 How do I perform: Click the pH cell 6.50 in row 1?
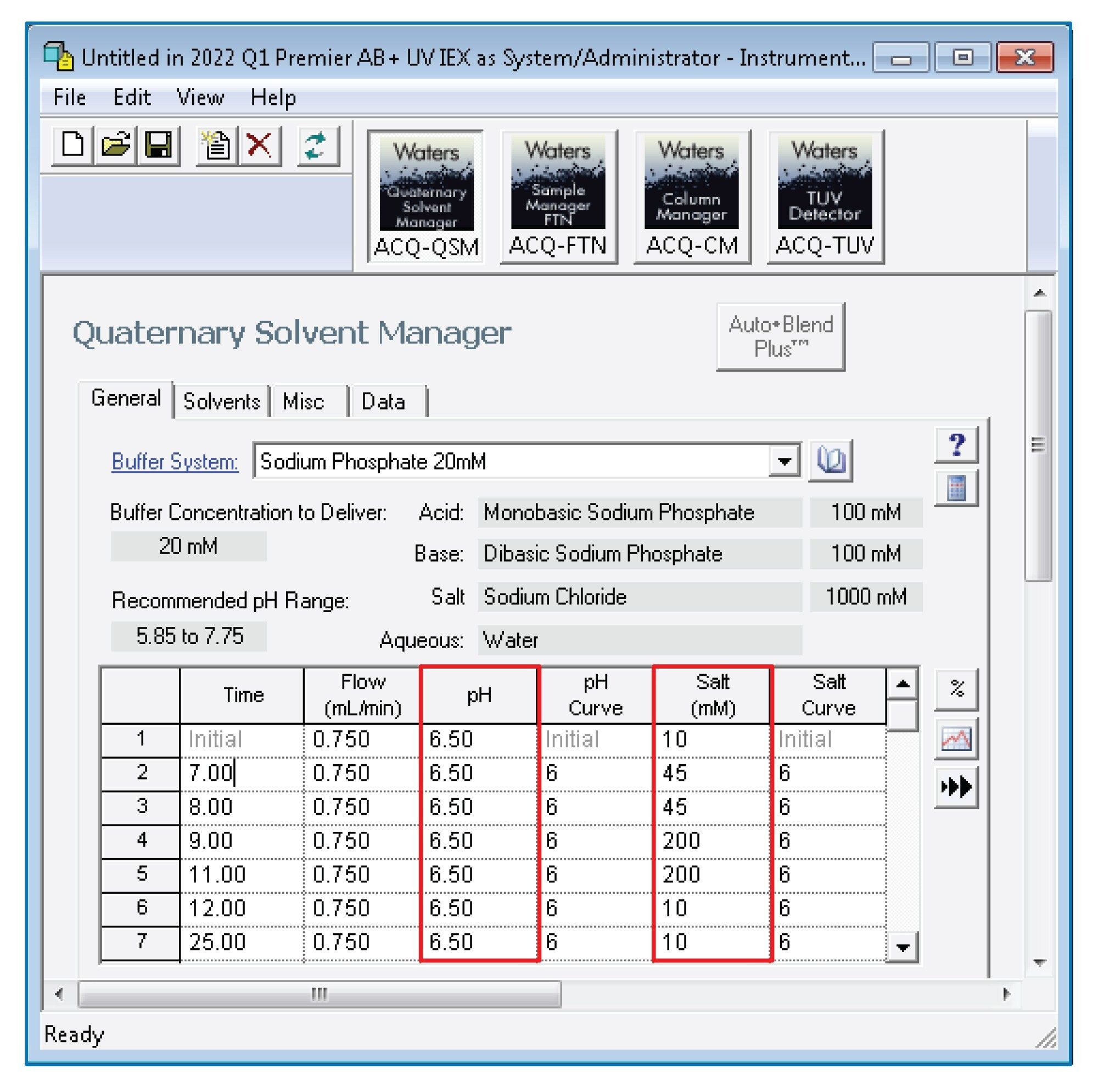coord(479,740)
